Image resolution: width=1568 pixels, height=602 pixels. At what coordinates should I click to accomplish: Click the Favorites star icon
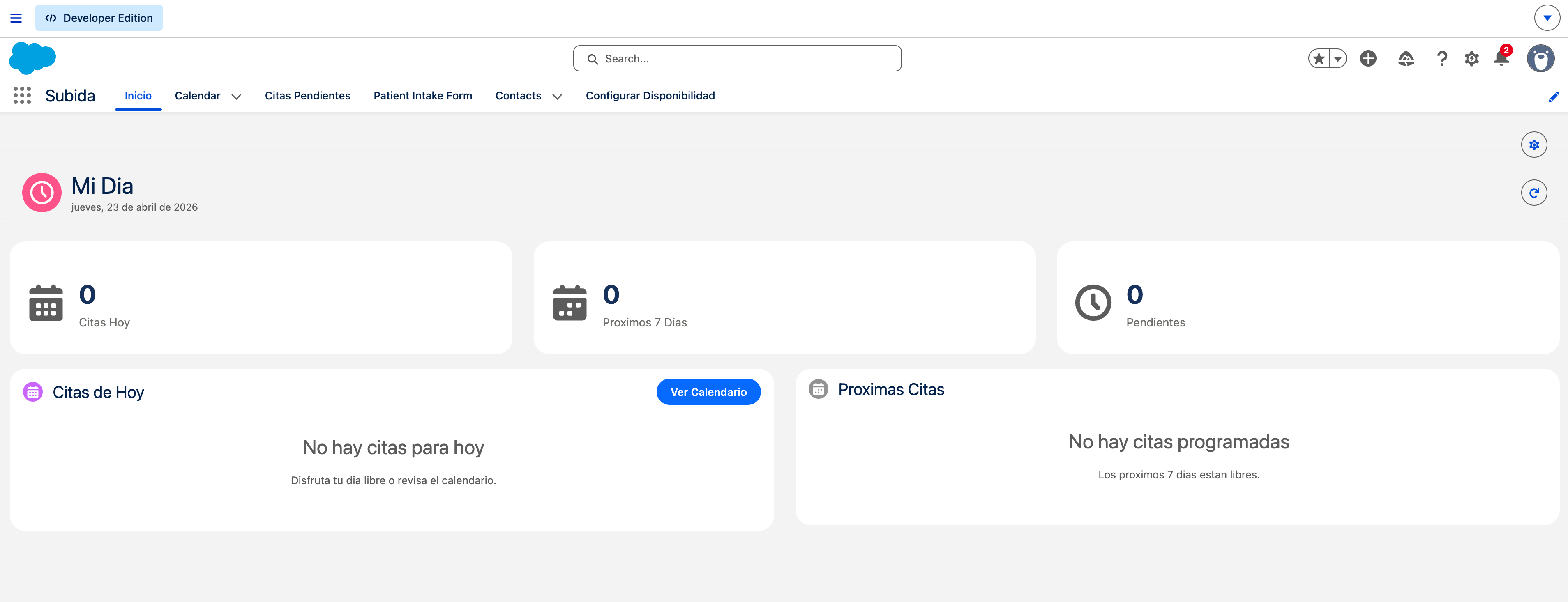[1319, 58]
